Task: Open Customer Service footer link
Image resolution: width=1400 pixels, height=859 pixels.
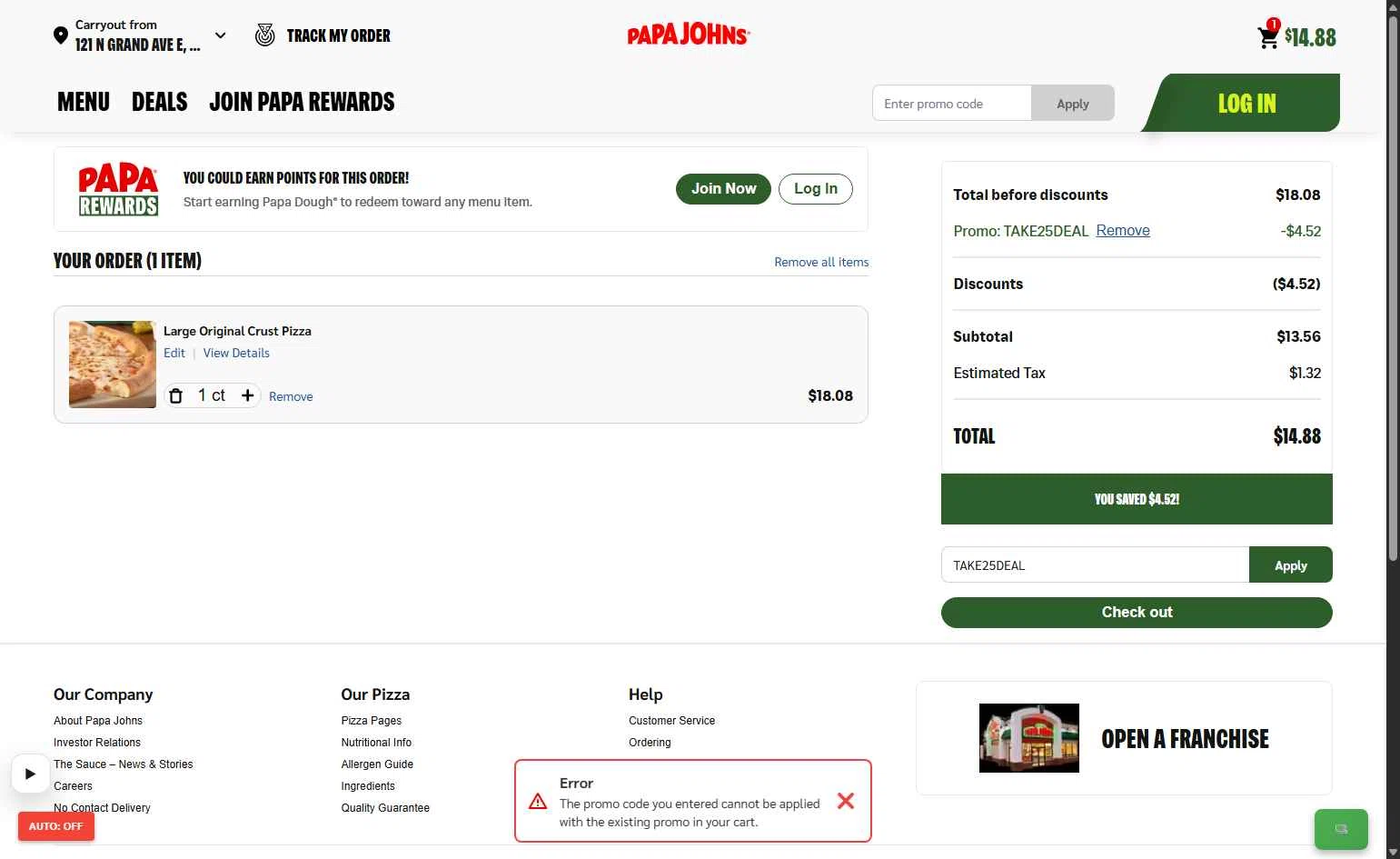Action: 671,721
